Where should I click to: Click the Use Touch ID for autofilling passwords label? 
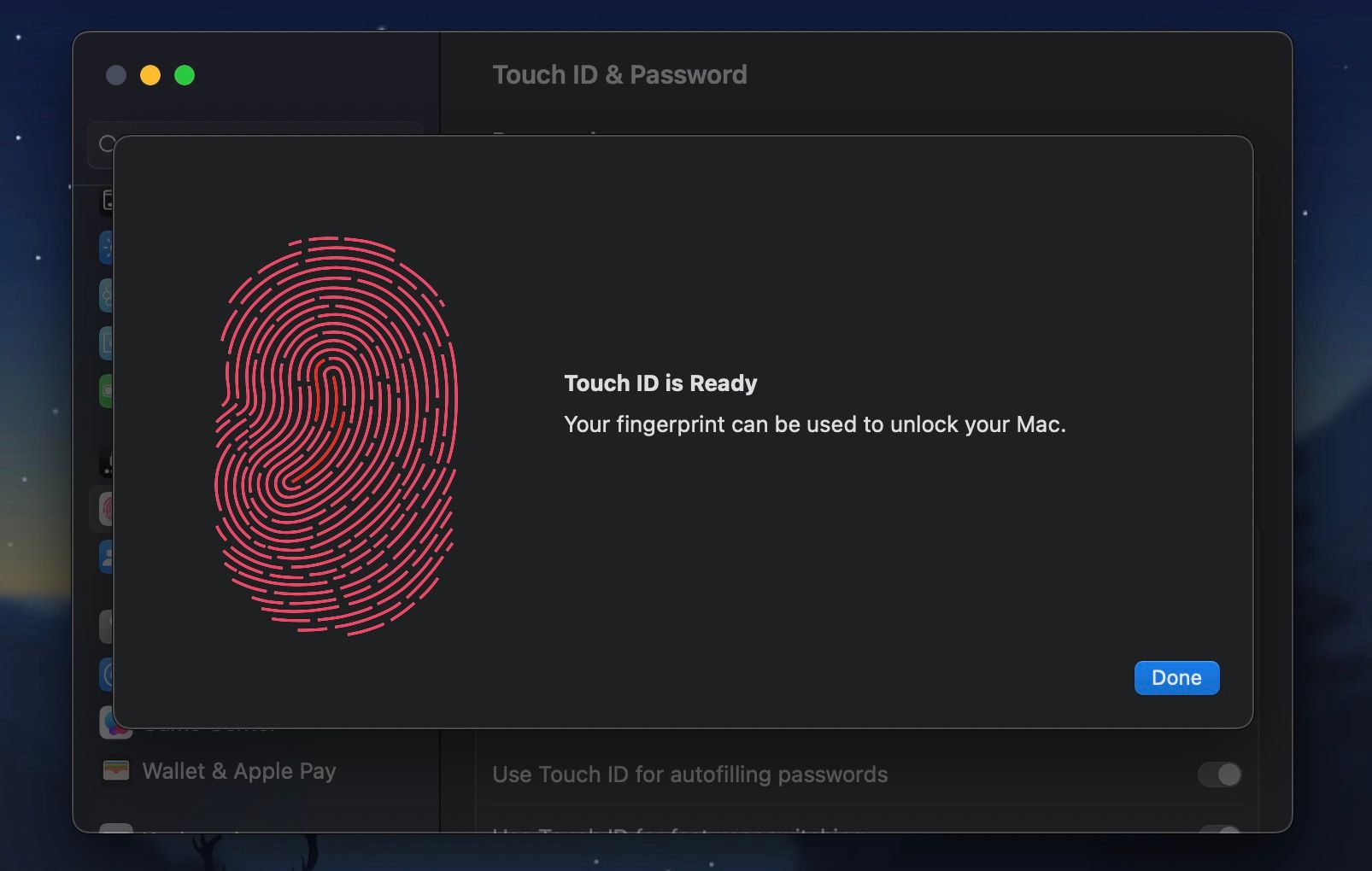[689, 775]
